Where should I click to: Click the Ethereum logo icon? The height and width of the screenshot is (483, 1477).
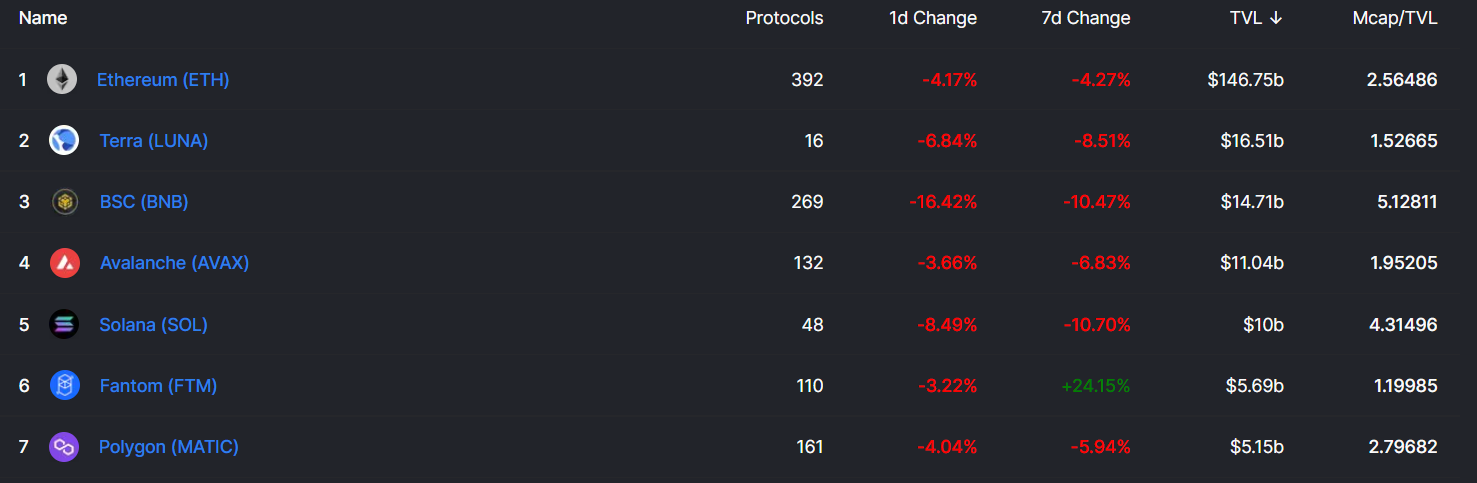tap(62, 79)
